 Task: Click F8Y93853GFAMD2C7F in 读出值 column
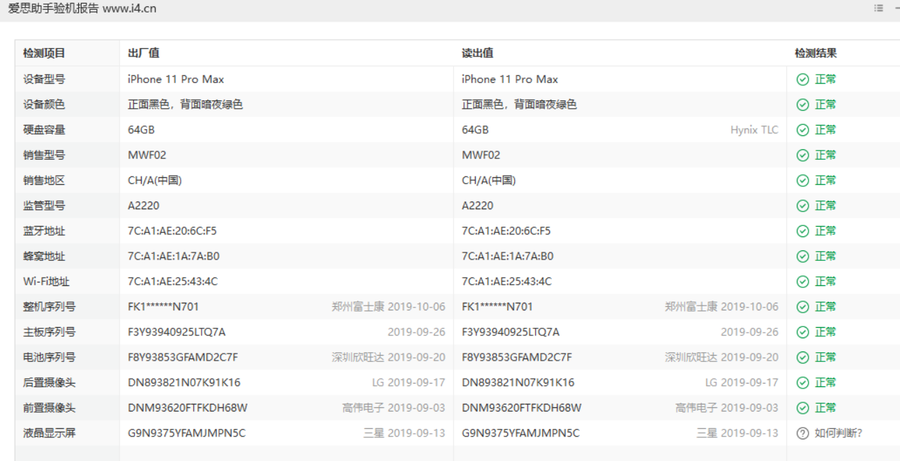[x=517, y=357]
